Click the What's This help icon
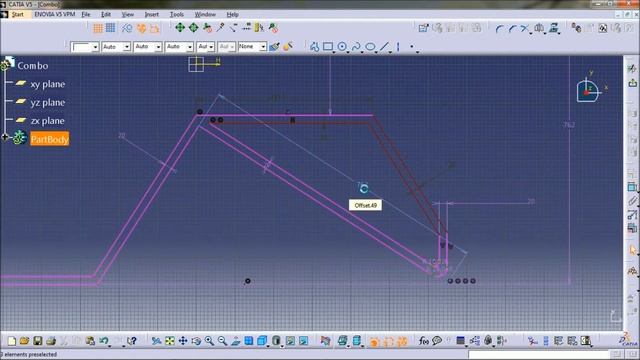Viewport: 640px width, 360px height. 131,341
